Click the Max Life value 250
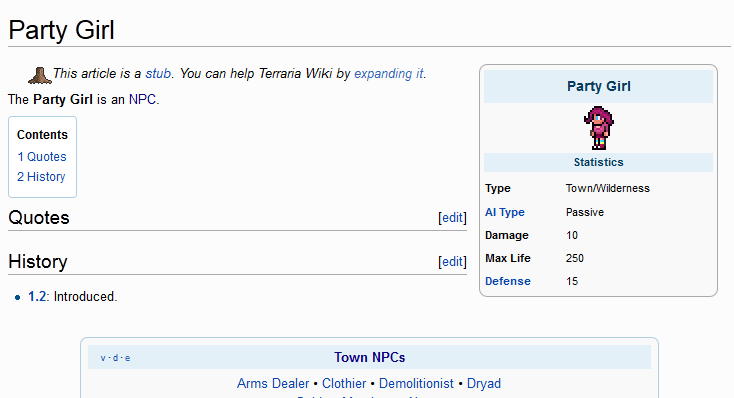Image resolution: width=734 pixels, height=398 pixels. pyautogui.click(x=575, y=258)
